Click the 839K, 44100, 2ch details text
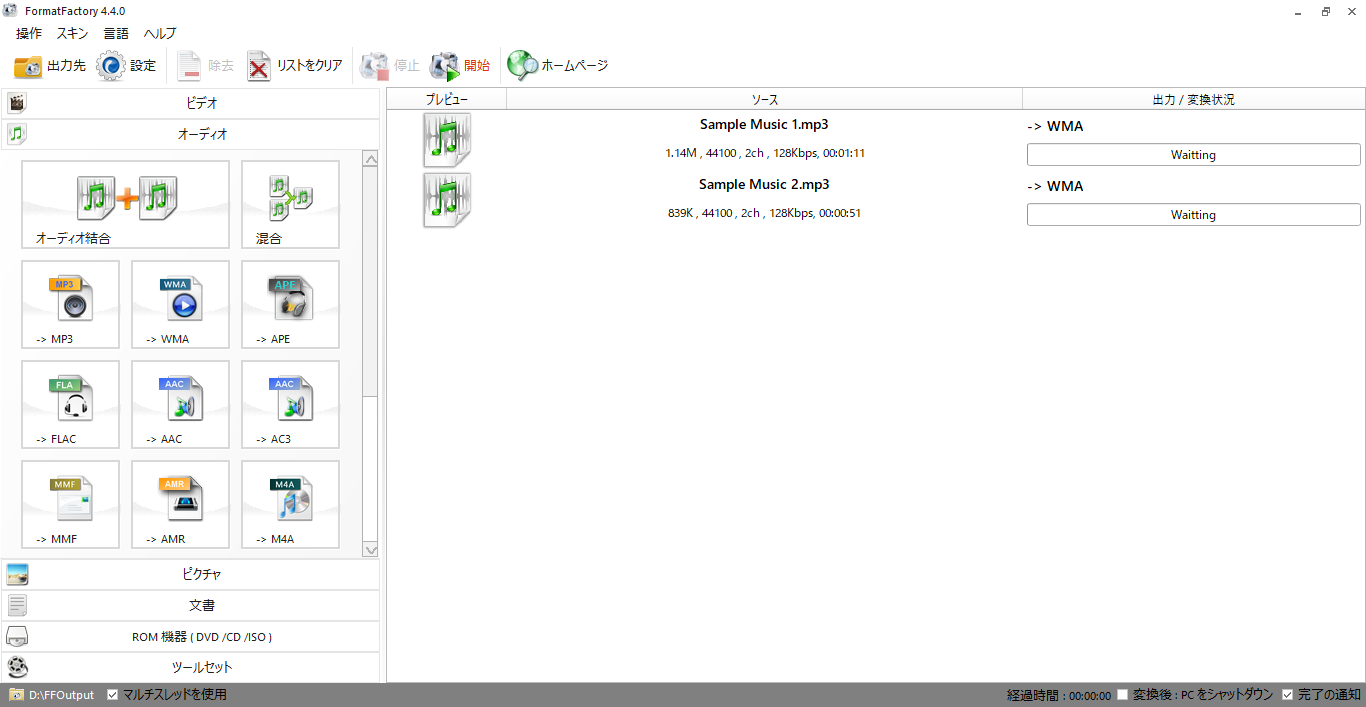Viewport: 1366px width, 707px height. click(x=765, y=213)
